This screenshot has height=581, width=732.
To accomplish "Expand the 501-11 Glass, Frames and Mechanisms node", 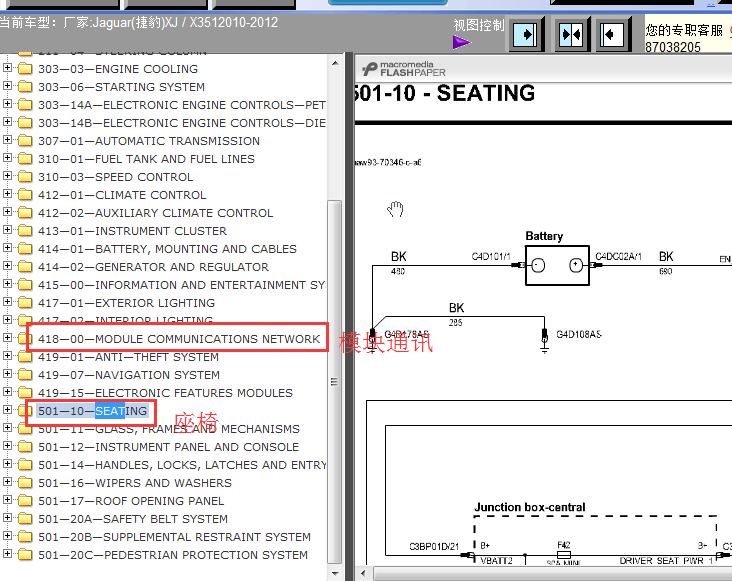I will coord(7,427).
